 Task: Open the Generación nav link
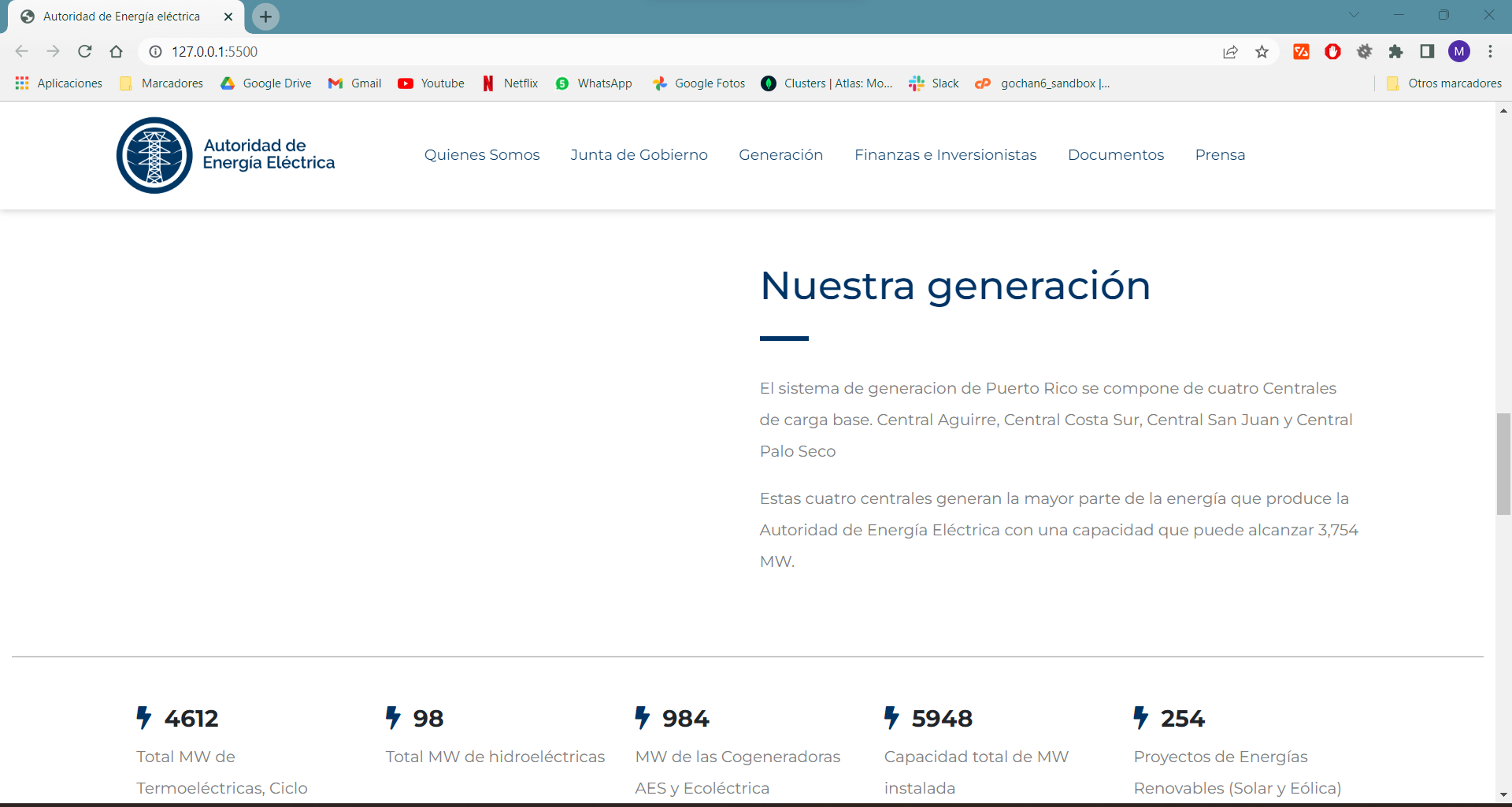(x=781, y=155)
